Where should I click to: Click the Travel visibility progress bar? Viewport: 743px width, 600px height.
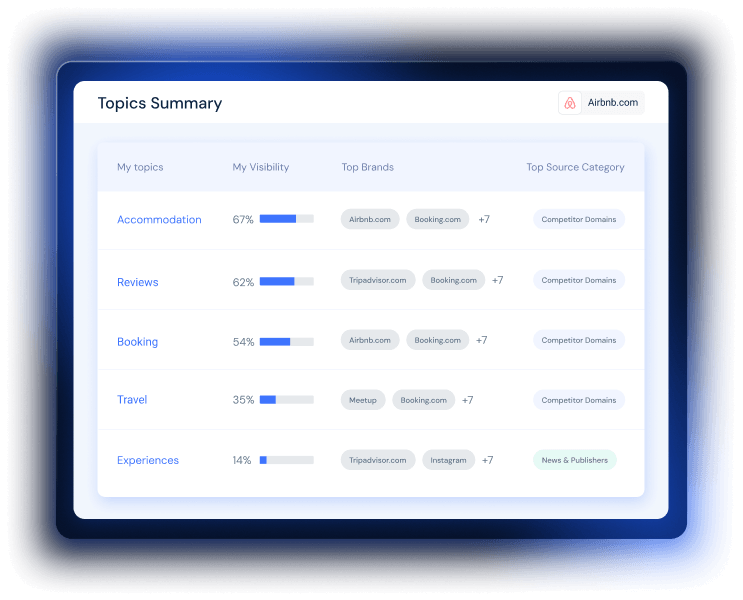tap(287, 400)
